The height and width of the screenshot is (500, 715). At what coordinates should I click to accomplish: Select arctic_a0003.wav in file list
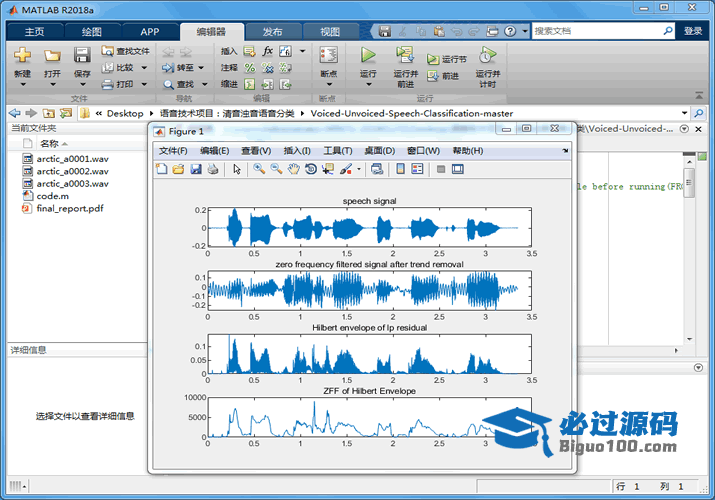pyautogui.click(x=73, y=183)
